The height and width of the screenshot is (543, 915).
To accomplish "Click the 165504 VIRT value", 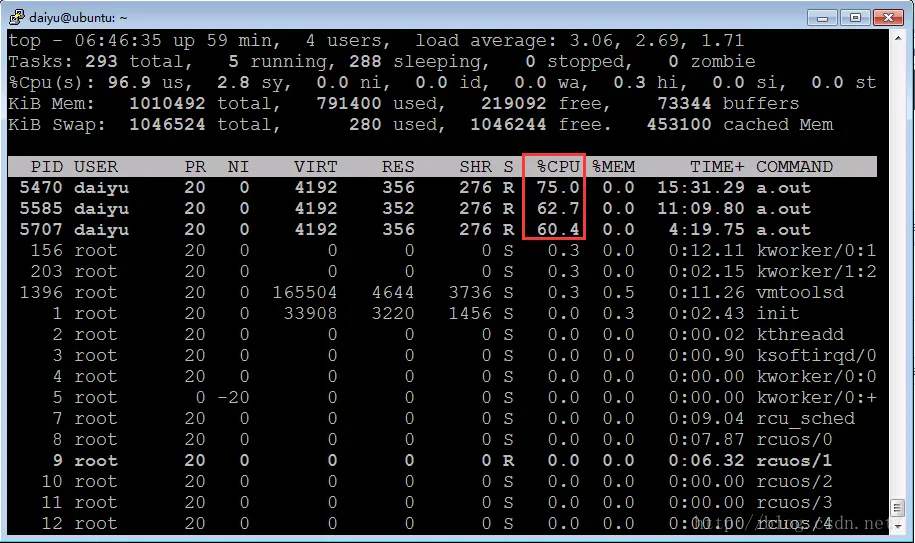I will coord(305,293).
